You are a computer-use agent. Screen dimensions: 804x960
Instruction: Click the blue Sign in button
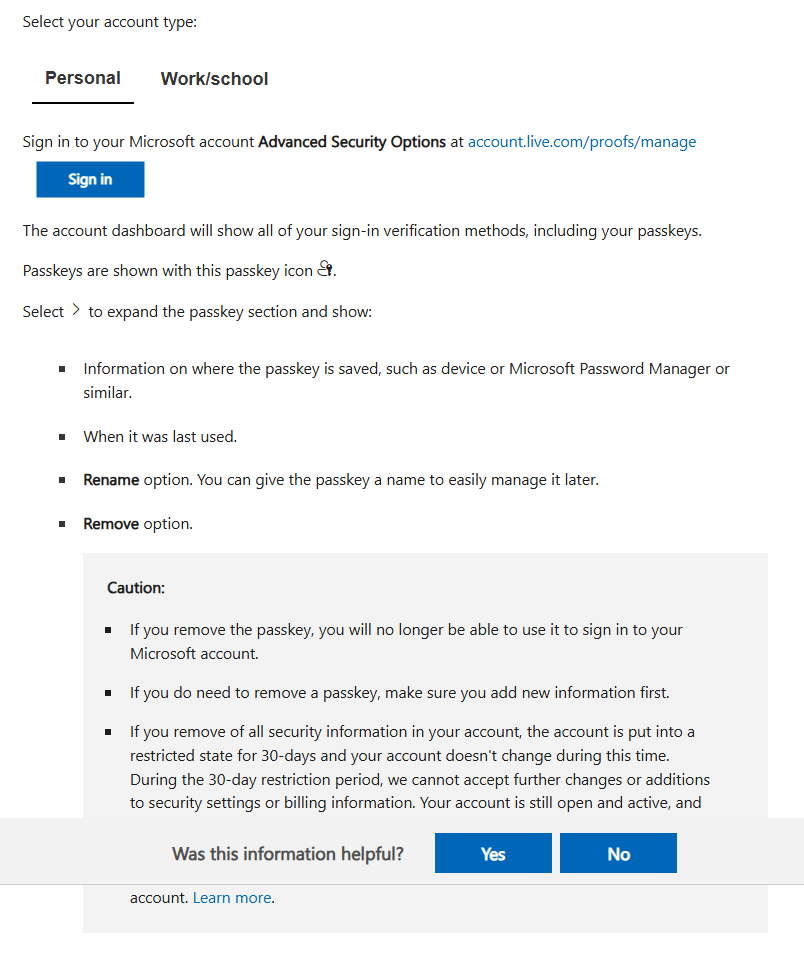[x=90, y=179]
